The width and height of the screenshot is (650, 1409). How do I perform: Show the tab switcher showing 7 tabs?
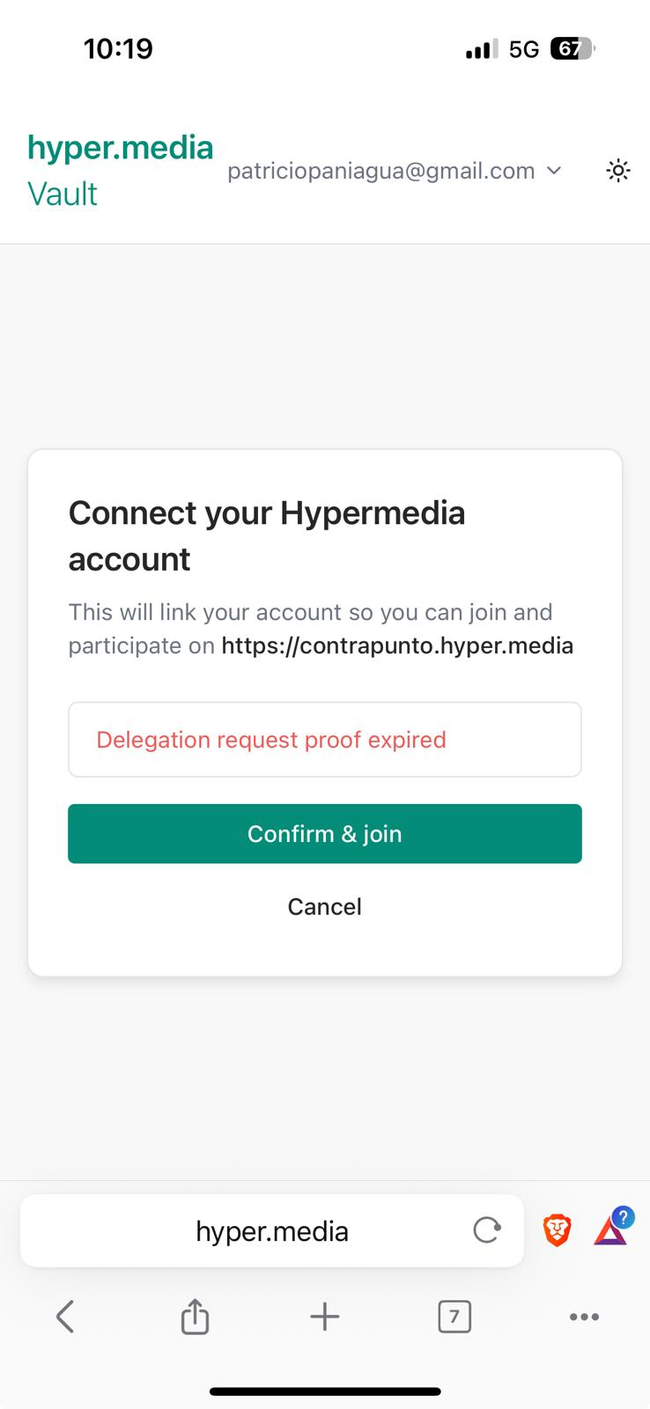point(454,1317)
